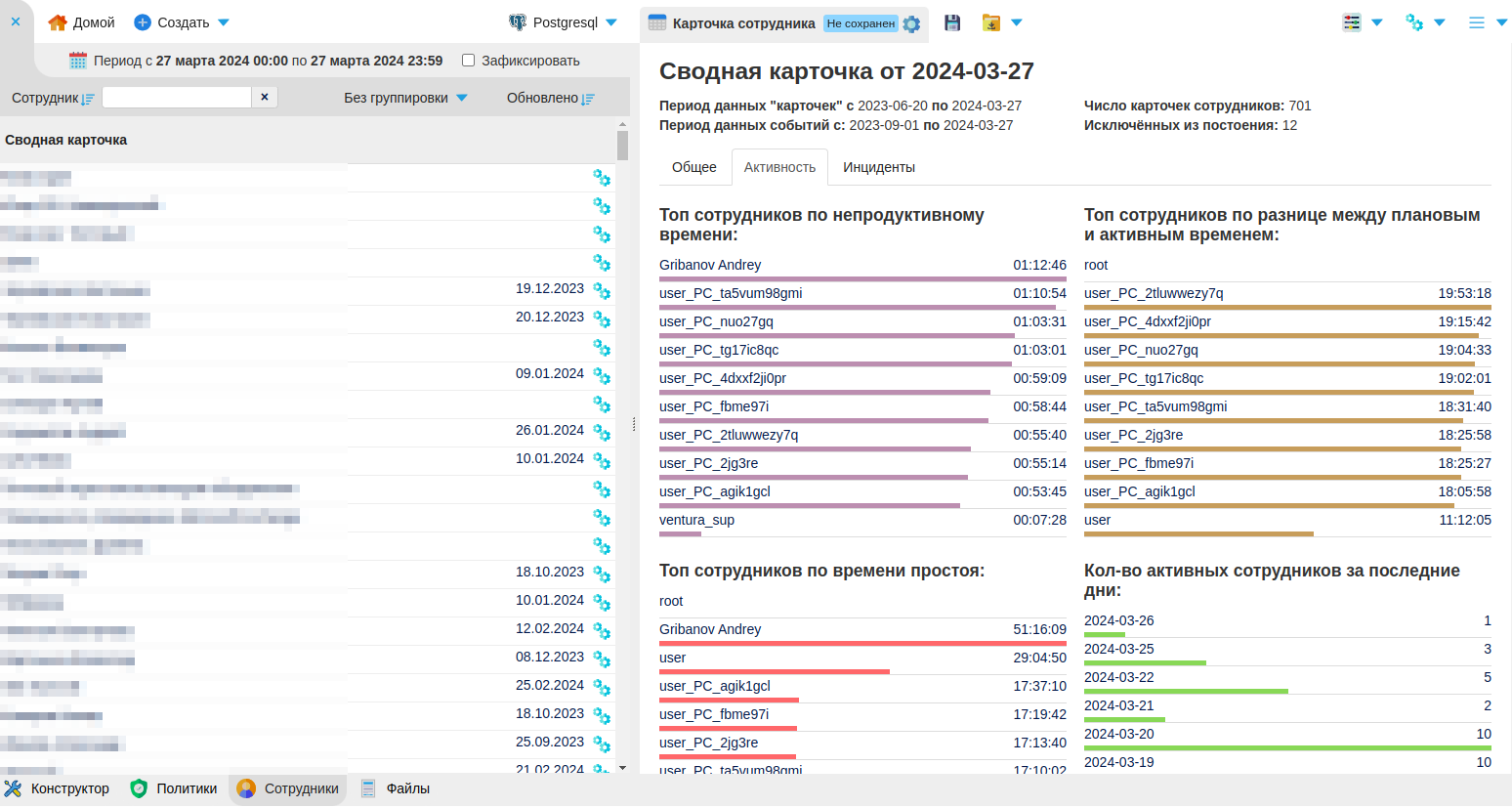
Task: Expand the Создать dropdown
Action: click(x=224, y=22)
